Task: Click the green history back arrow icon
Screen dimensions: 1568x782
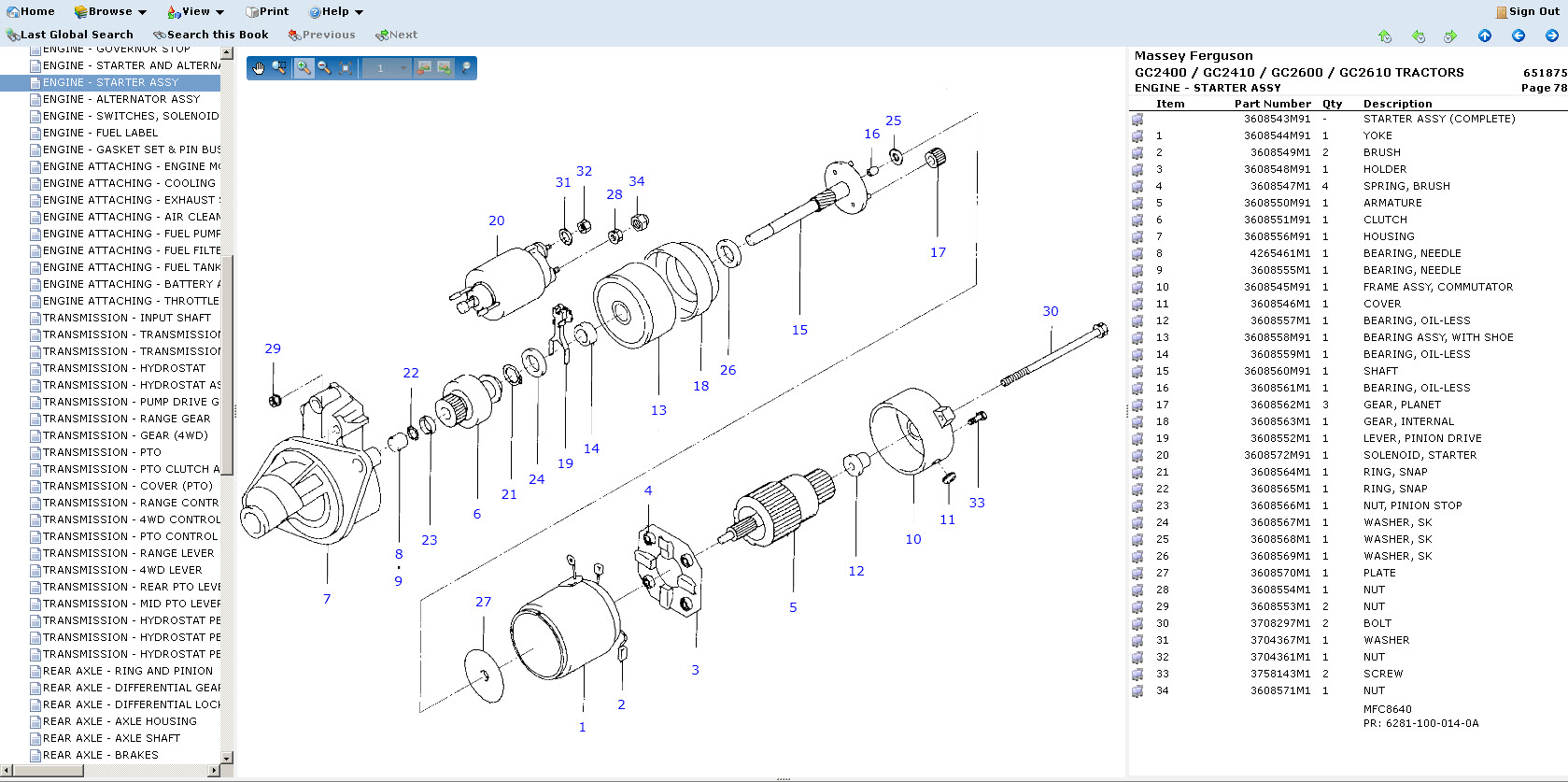Action: click(x=1419, y=36)
